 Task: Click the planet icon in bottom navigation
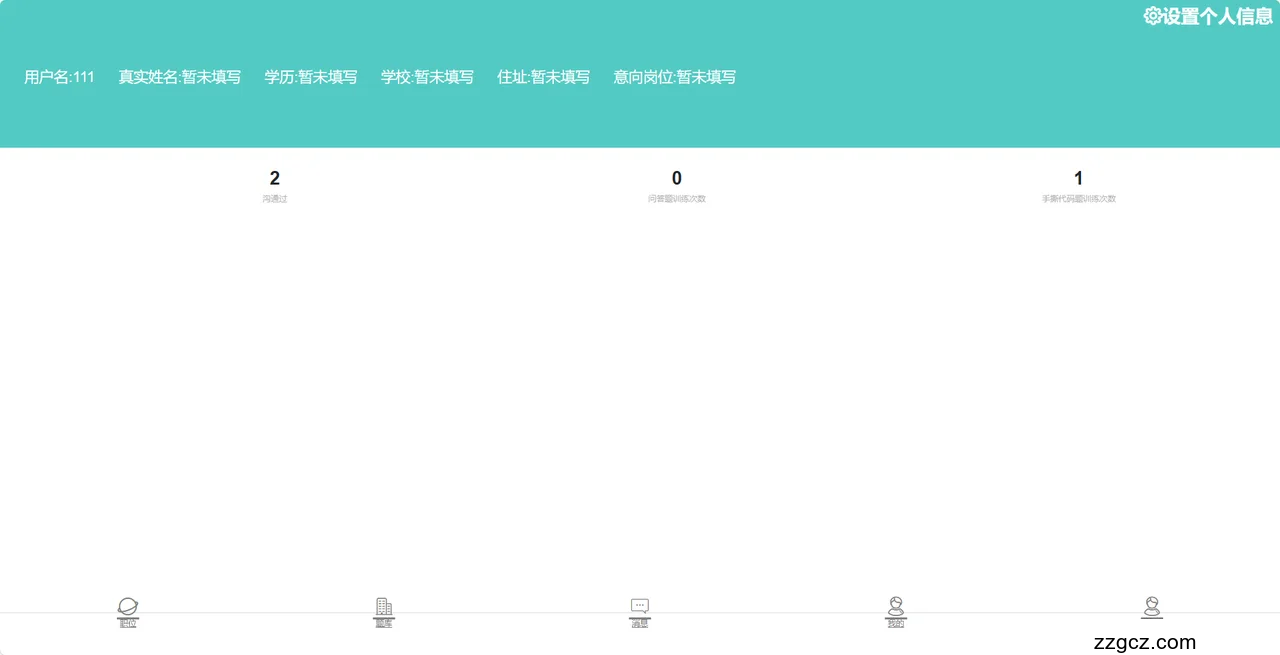(128, 606)
